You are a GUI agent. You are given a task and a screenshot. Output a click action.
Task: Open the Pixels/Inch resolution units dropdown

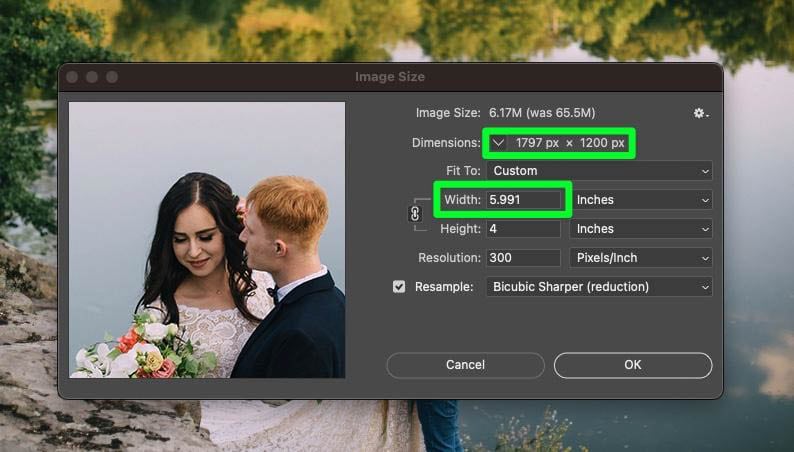pos(641,258)
